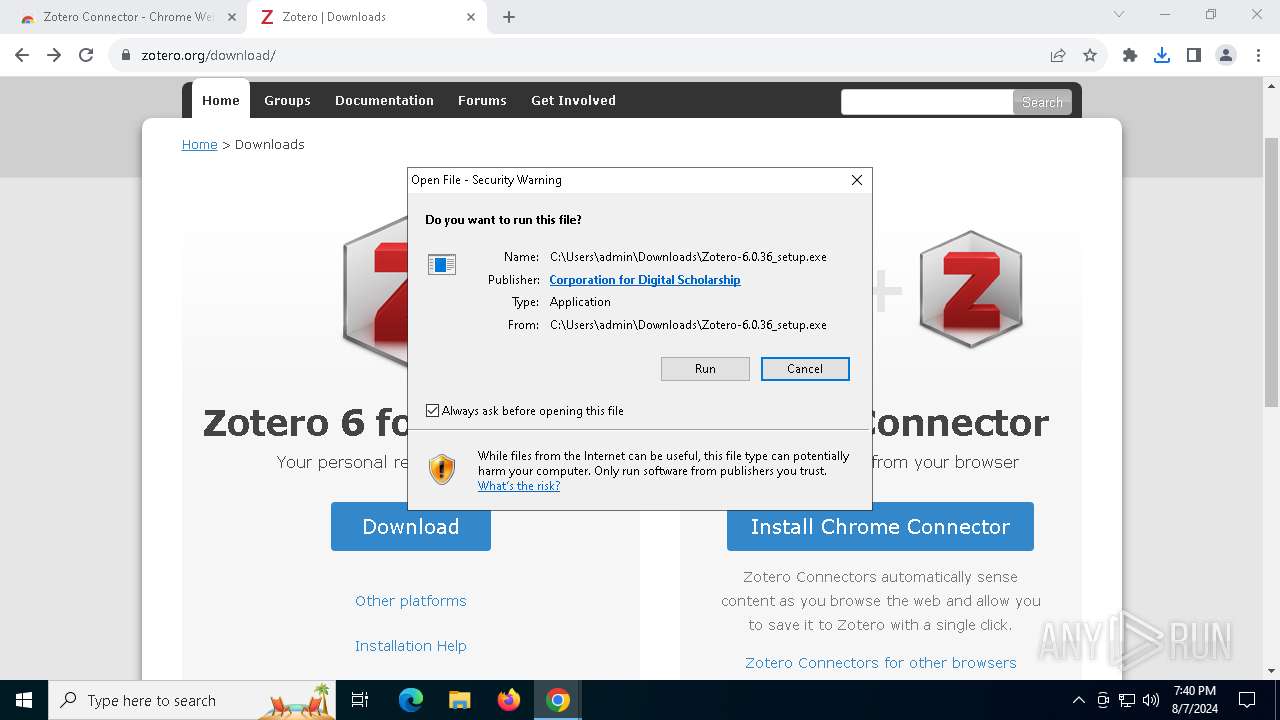Click the blue Download button for Zotero
The image size is (1280, 720).
pos(411,527)
